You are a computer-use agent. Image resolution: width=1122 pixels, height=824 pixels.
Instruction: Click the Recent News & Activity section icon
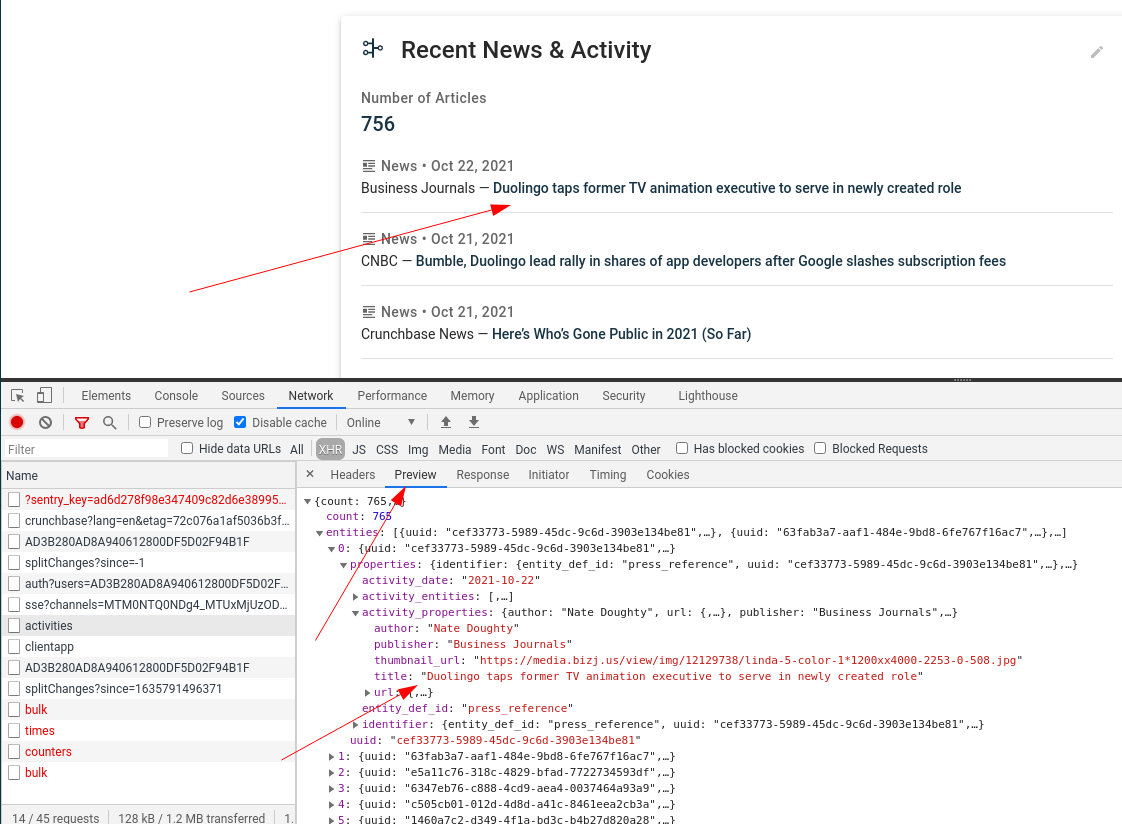click(x=372, y=49)
